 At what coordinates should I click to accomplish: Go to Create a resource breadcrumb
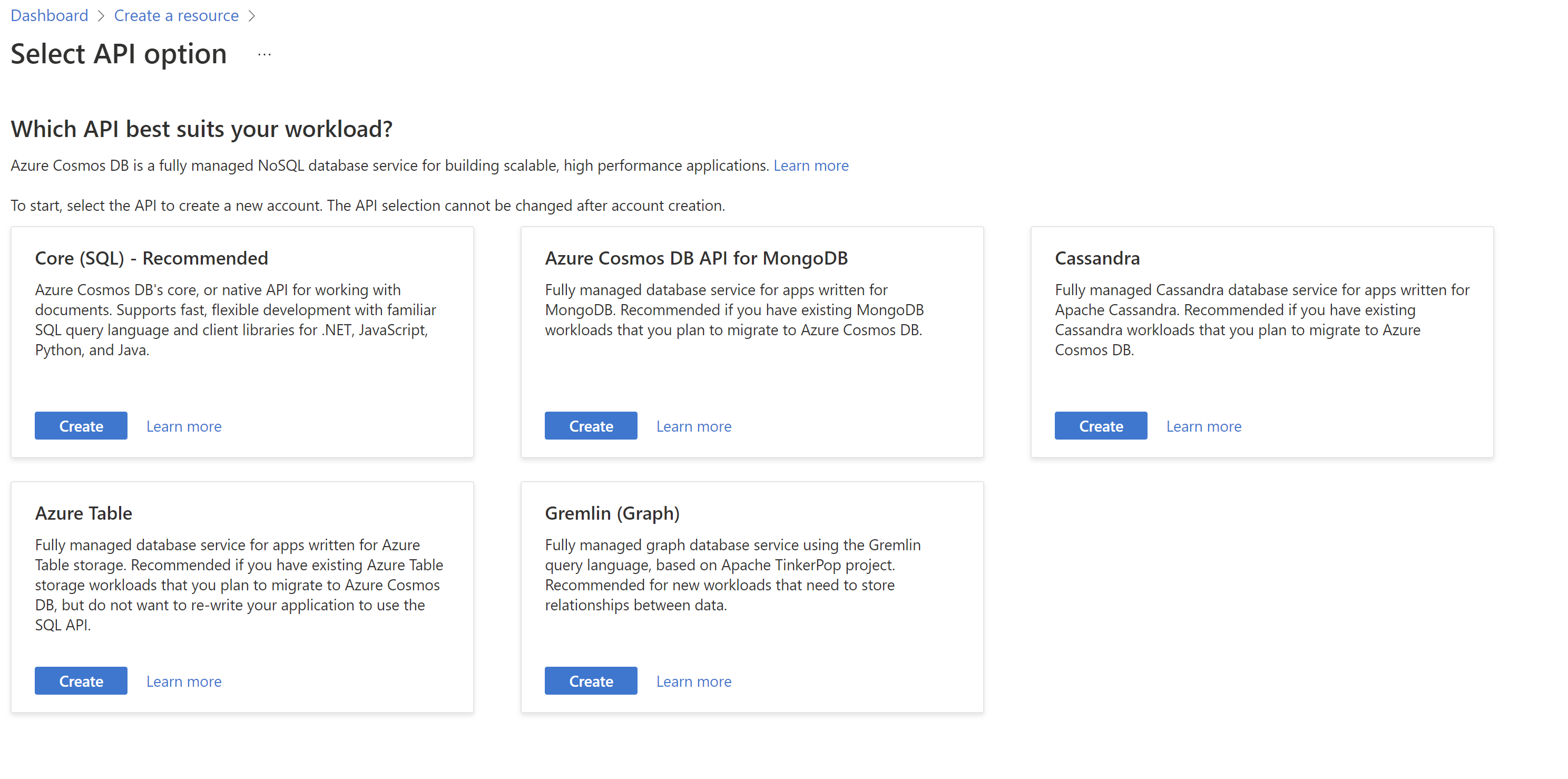pos(176,15)
